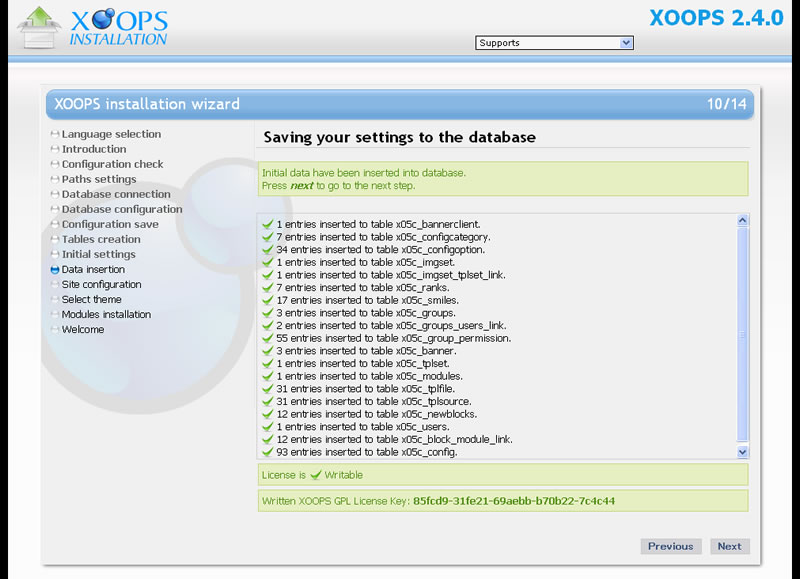Click active blue bullet beside Data insertion
The width and height of the screenshot is (800, 579).
pos(55,269)
